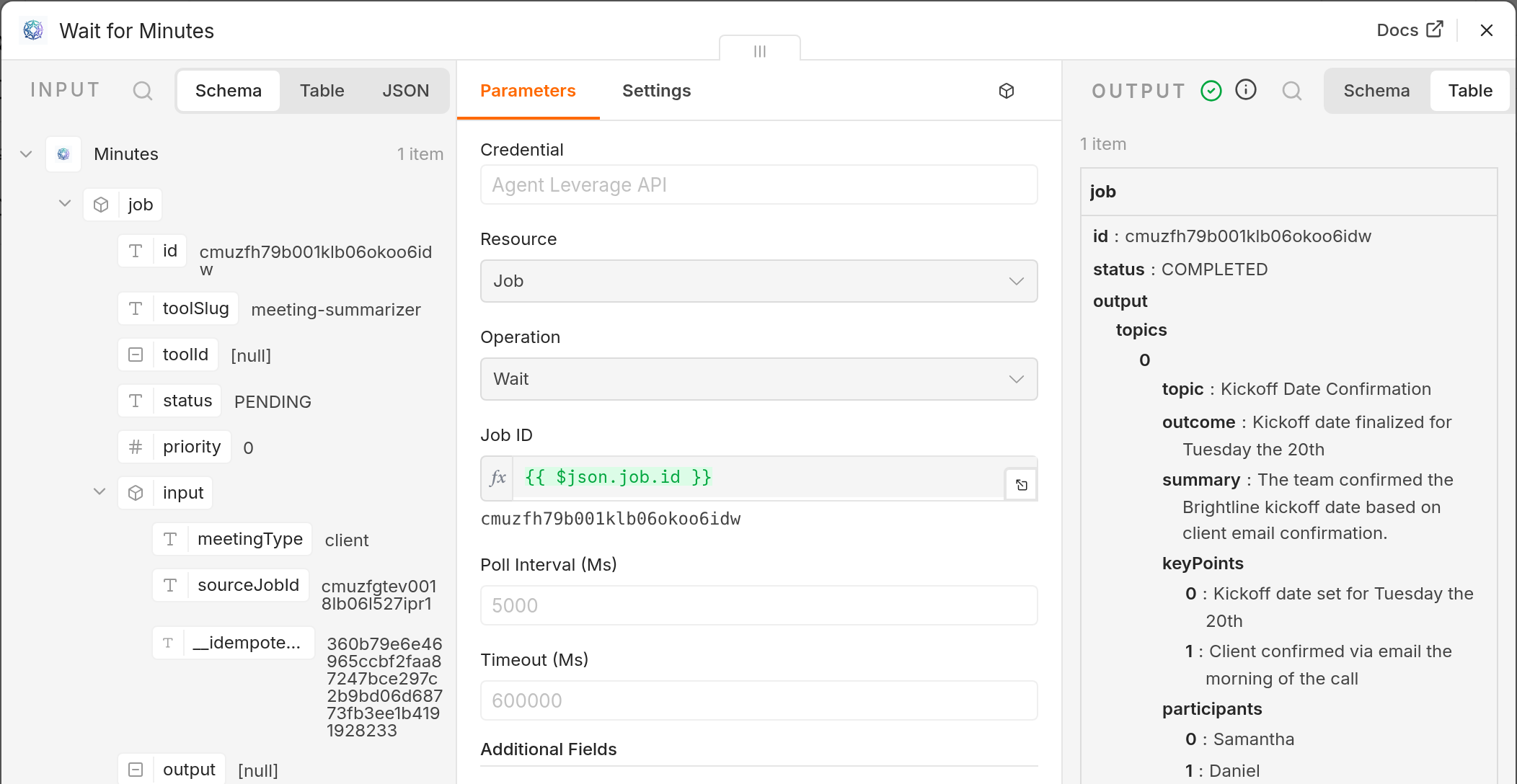Screen dimensions: 1517x784
Task: Open the Parameters tab
Action: point(528,91)
